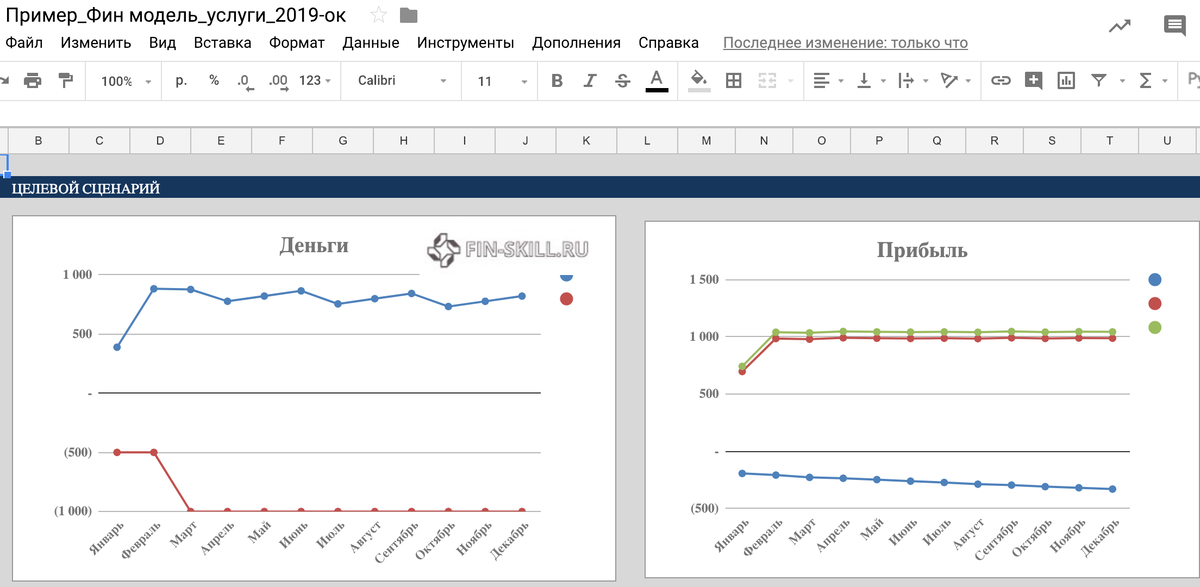Open the Инструменты menu
The width and height of the screenshot is (1200, 587).
coord(466,43)
